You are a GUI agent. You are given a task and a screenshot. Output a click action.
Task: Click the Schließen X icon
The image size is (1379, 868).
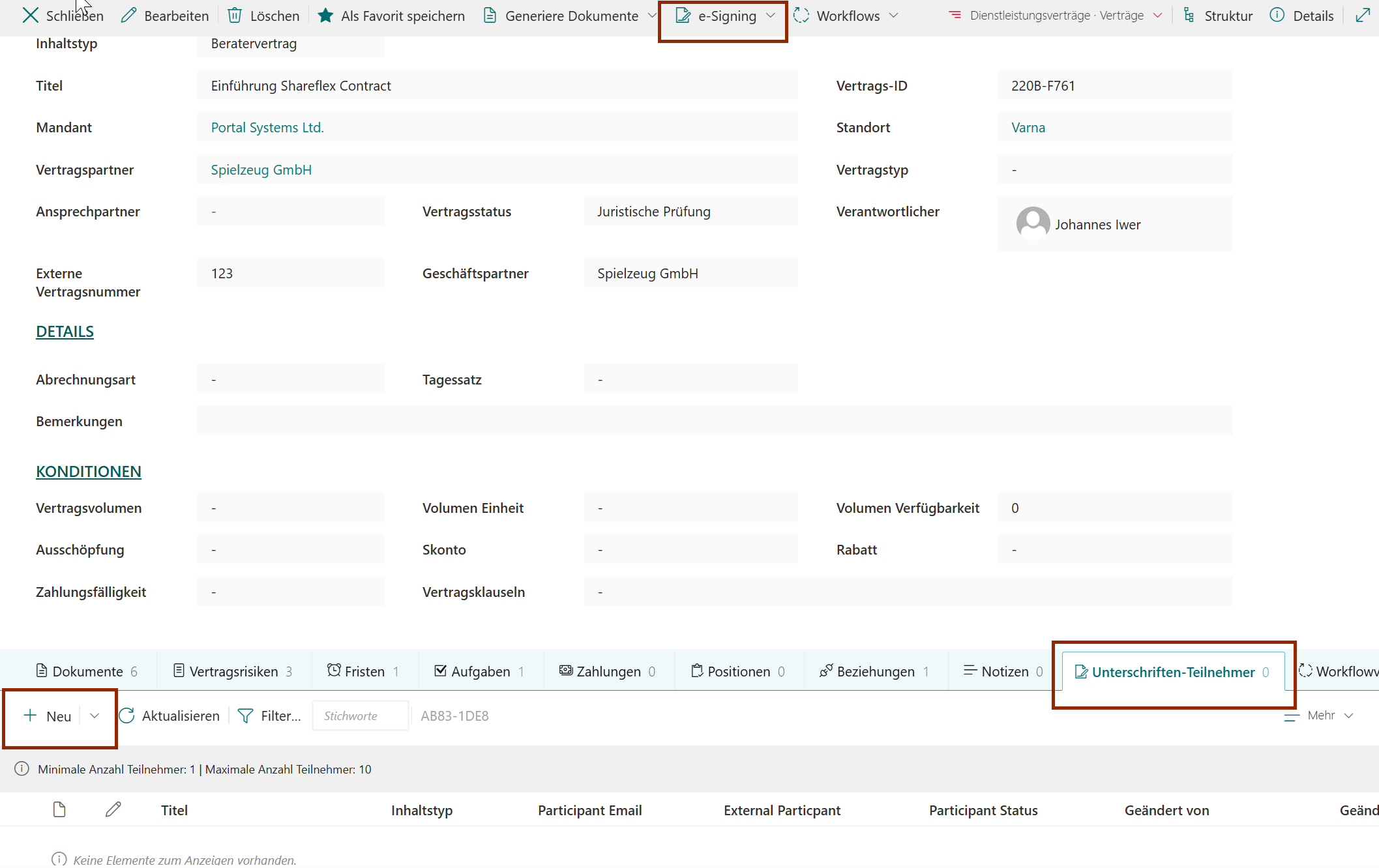(30, 16)
